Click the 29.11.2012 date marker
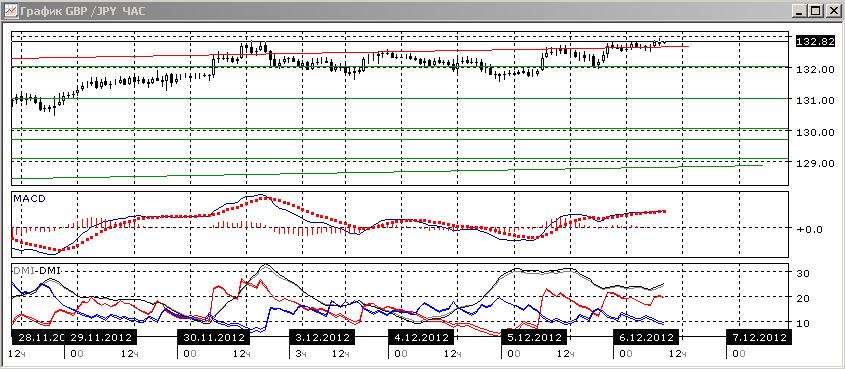The width and height of the screenshot is (845, 369). click(102, 338)
